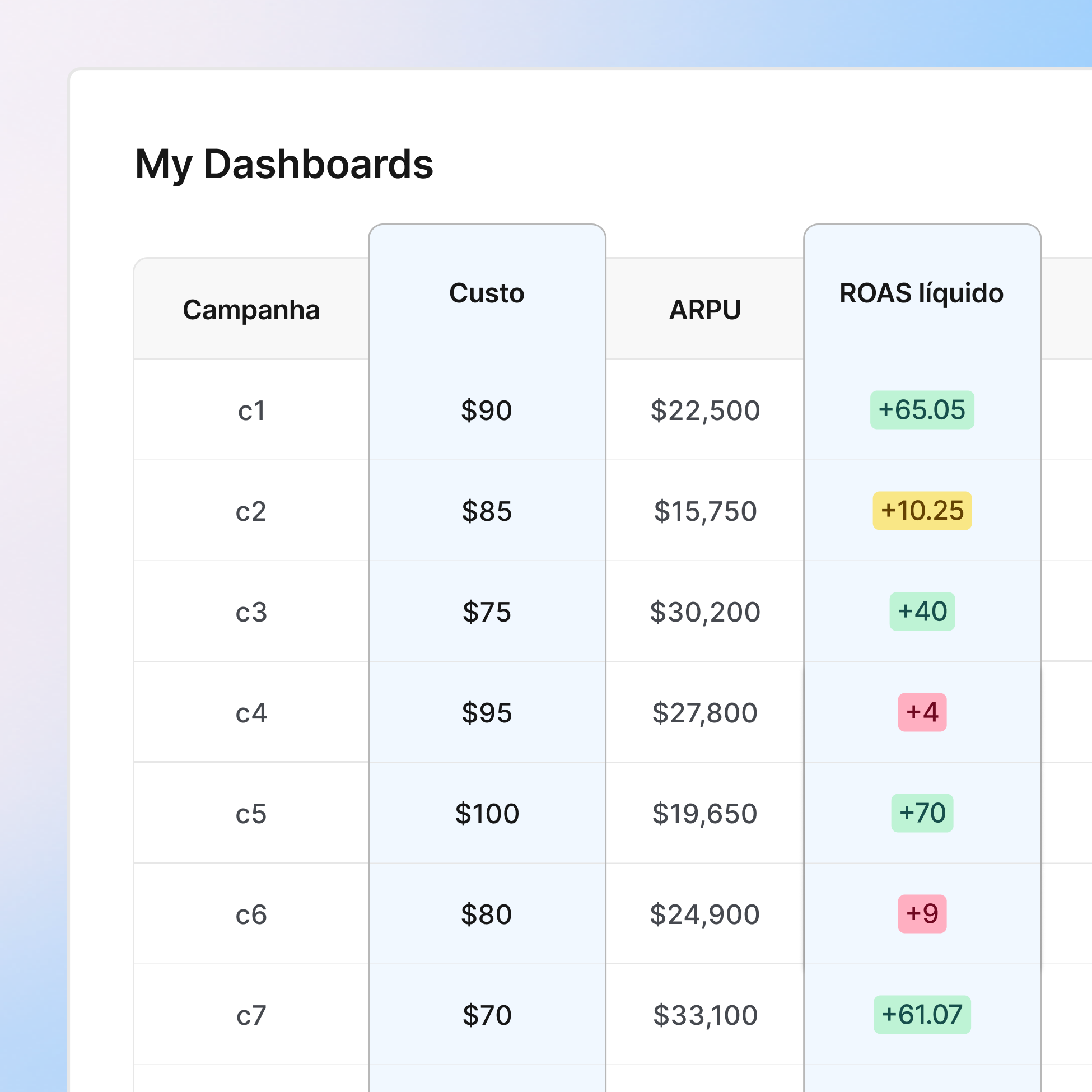Click the My Dashboards title
This screenshot has width=1092, height=1092.
point(284,165)
